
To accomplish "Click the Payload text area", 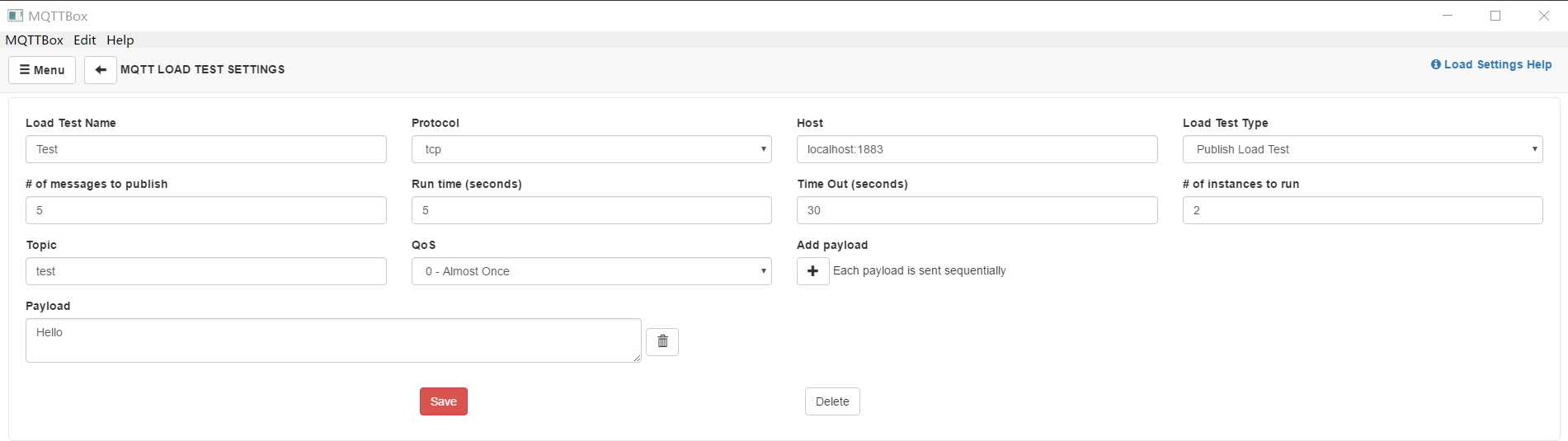I will (x=333, y=340).
